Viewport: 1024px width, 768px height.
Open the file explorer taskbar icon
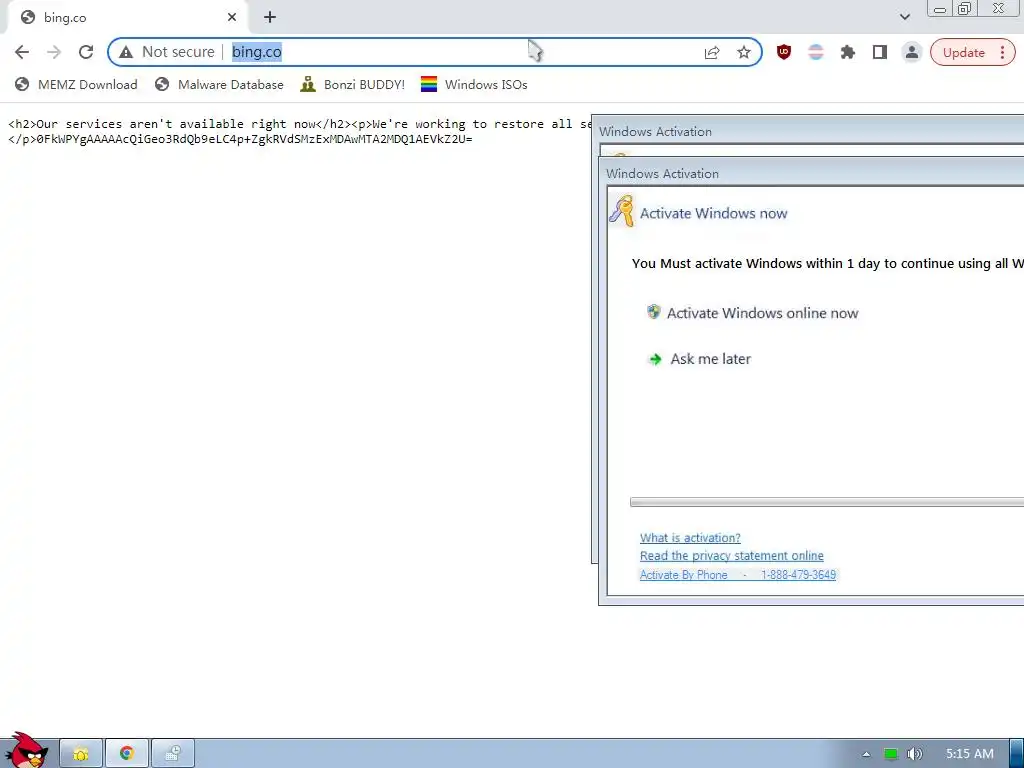[81, 754]
